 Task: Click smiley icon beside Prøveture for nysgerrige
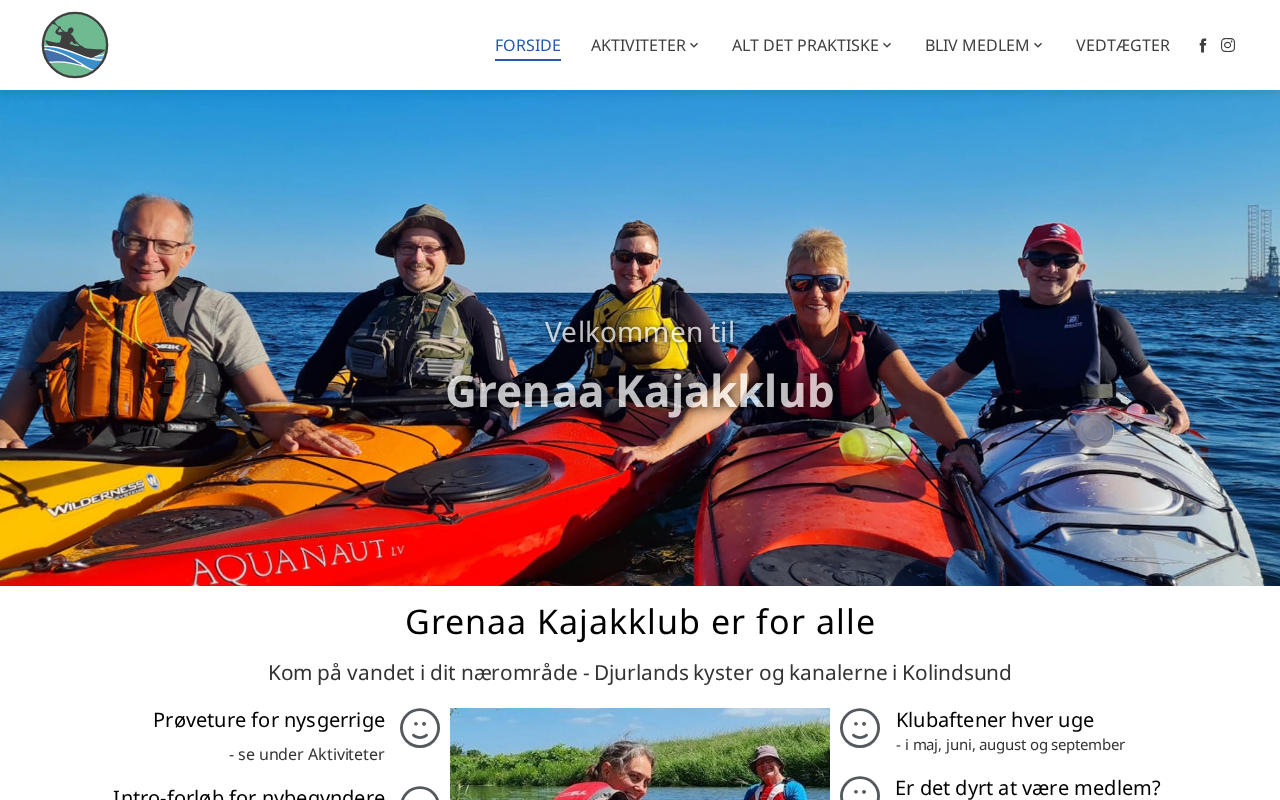pyautogui.click(x=420, y=728)
